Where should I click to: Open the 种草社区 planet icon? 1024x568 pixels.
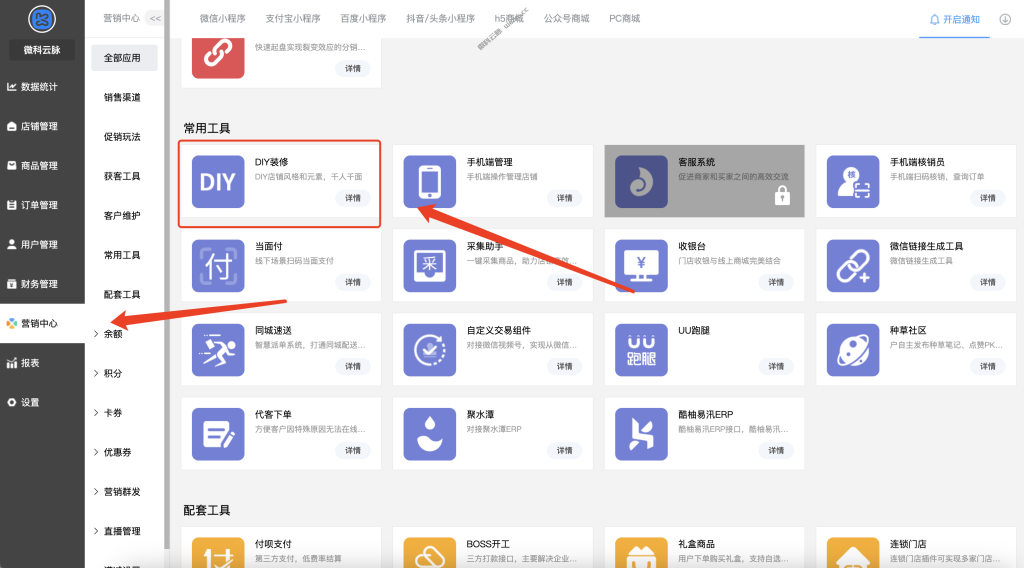click(853, 350)
